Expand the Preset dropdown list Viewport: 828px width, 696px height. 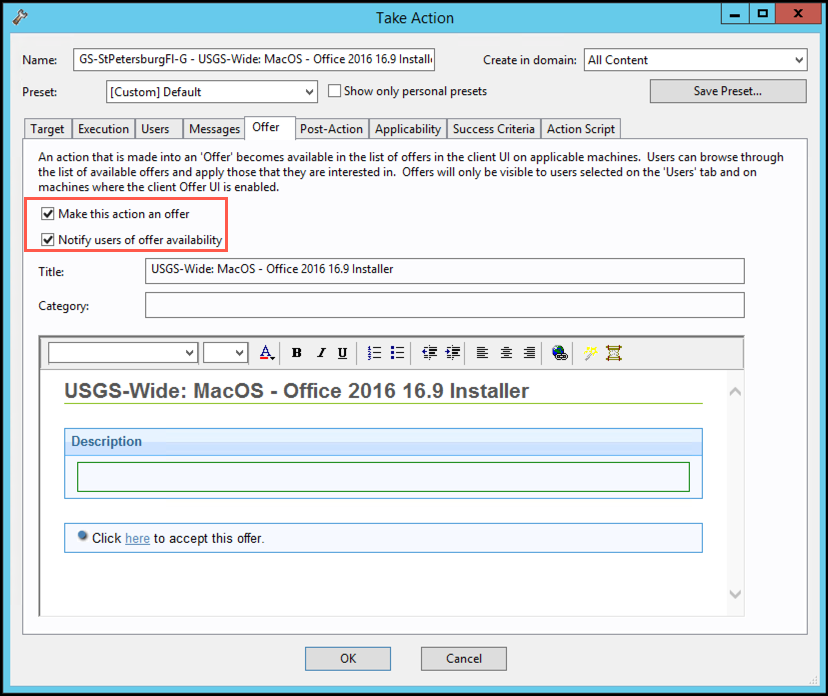[x=212, y=91]
